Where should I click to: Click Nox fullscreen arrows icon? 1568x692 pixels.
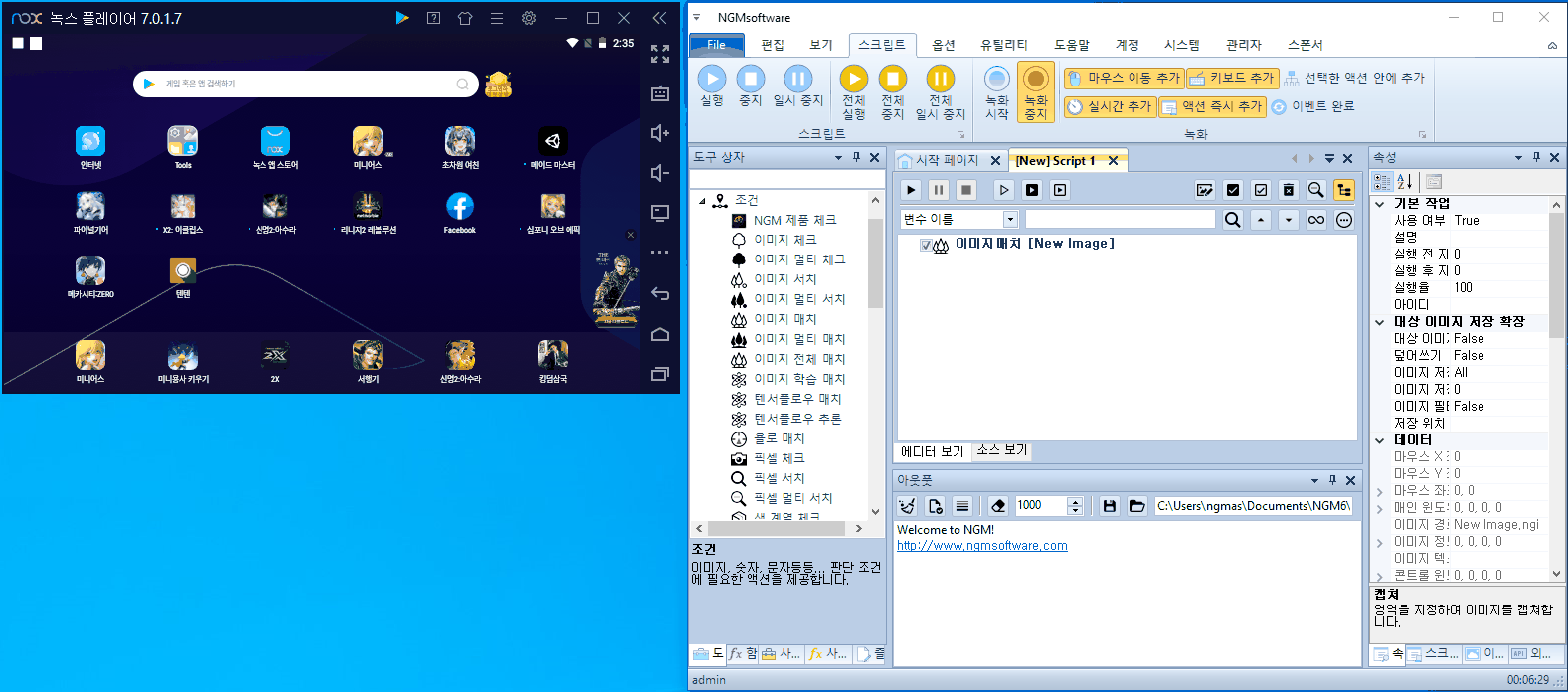[660, 54]
